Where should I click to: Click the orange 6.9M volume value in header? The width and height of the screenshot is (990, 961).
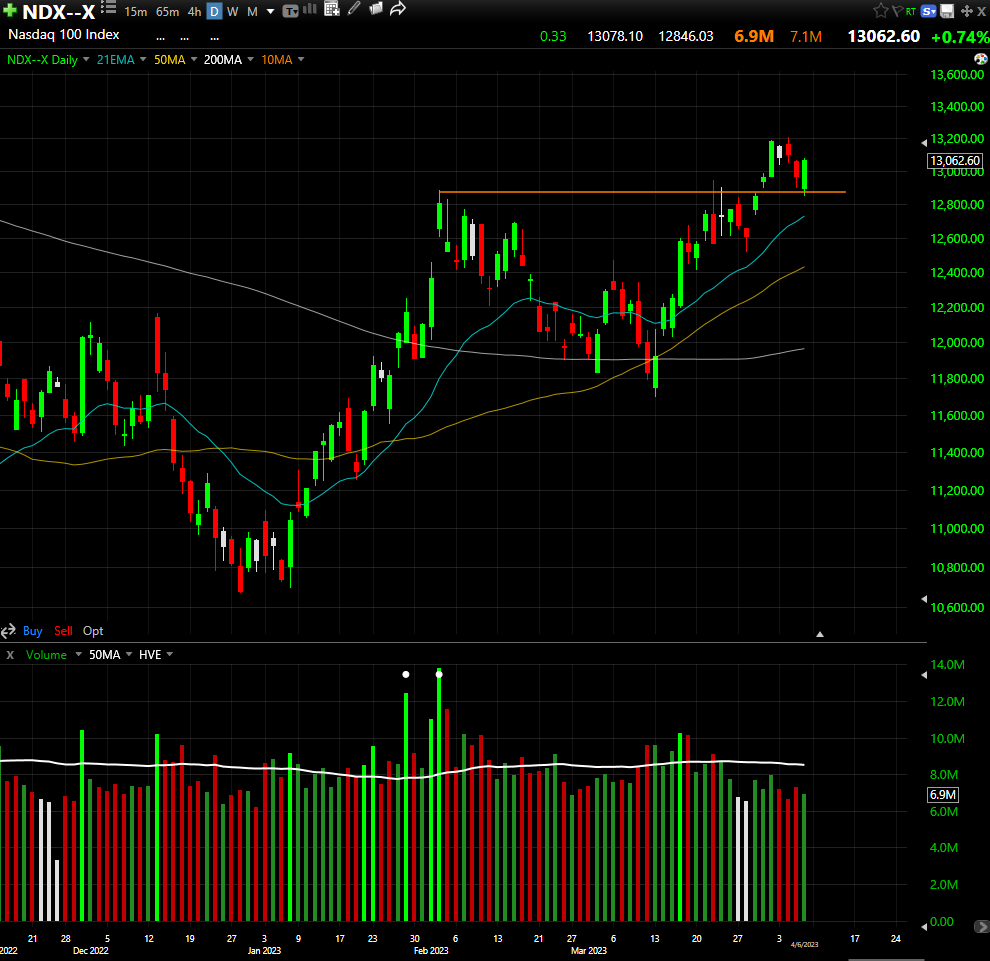point(754,36)
